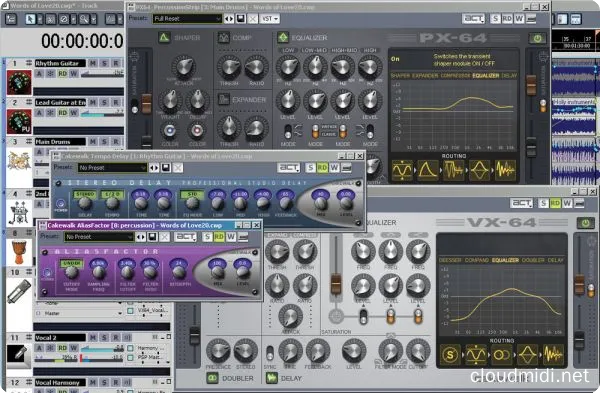This screenshot has width=600, height=393.
Task: Select PX-64 routing equalizer diamond icon
Action: tap(479, 170)
